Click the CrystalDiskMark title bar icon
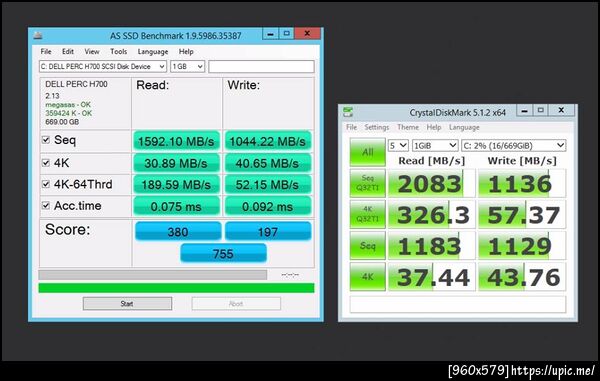Image resolution: width=600 pixels, height=381 pixels. coord(348,112)
